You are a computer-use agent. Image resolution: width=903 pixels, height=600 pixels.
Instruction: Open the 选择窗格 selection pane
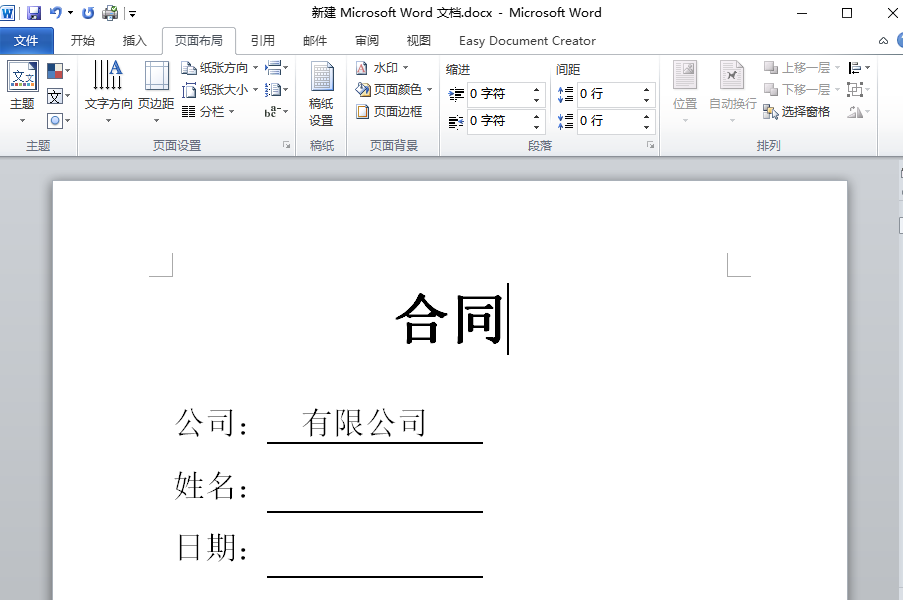coord(797,112)
